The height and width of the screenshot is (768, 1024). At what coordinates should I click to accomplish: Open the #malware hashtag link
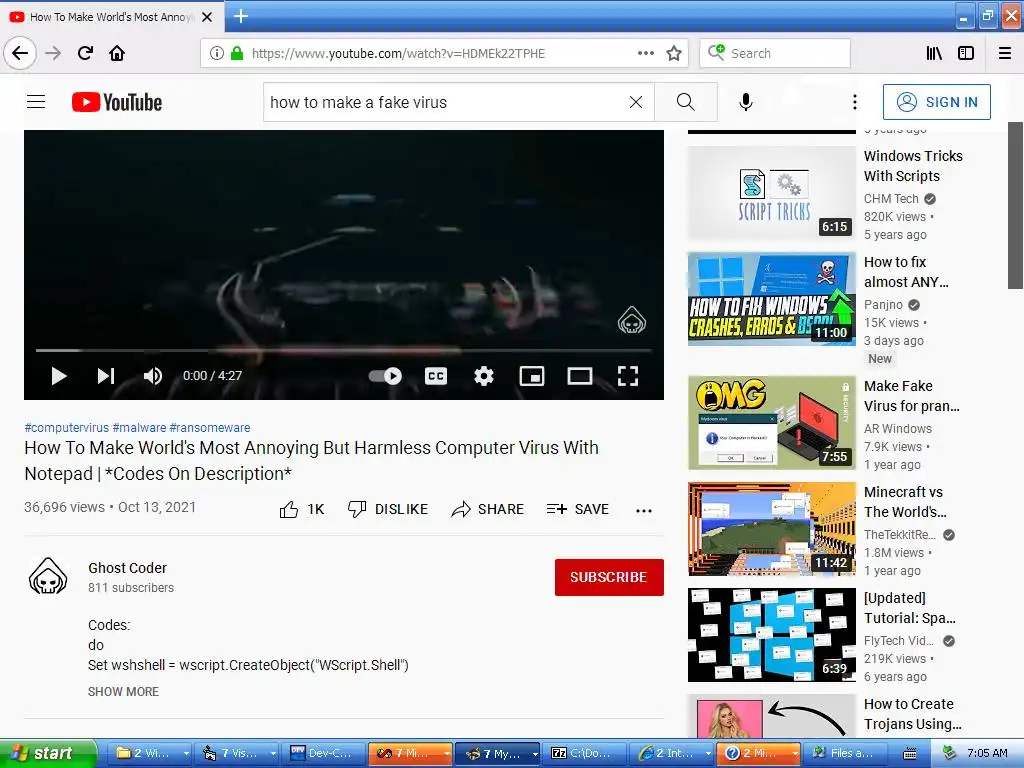click(x=139, y=428)
